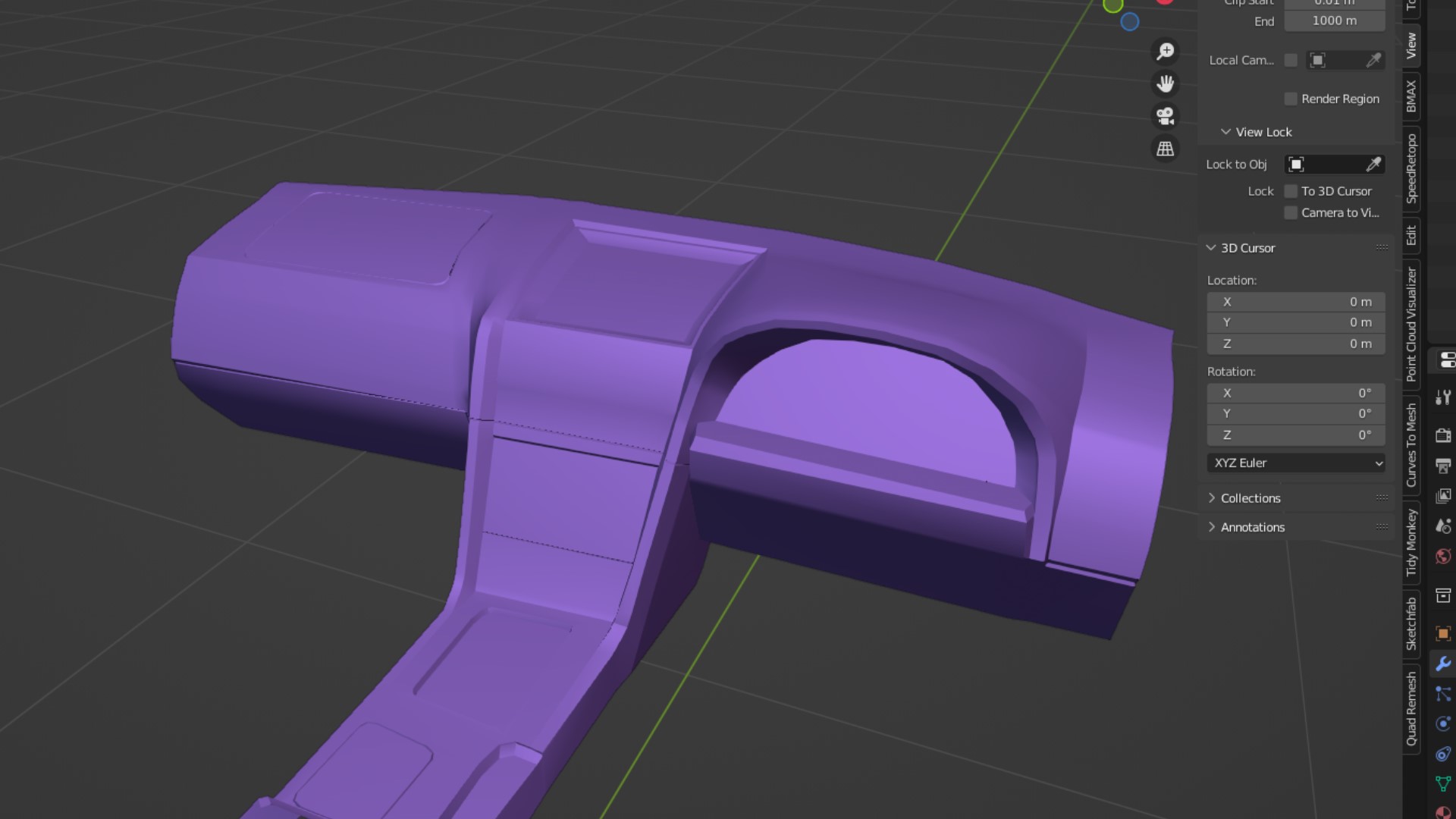Toggle camera view icon

[x=1166, y=117]
